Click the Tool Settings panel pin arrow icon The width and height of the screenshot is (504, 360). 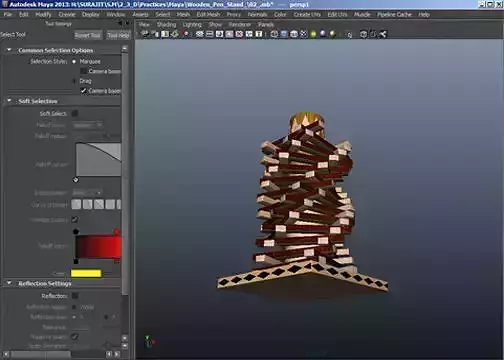click(x=120, y=23)
